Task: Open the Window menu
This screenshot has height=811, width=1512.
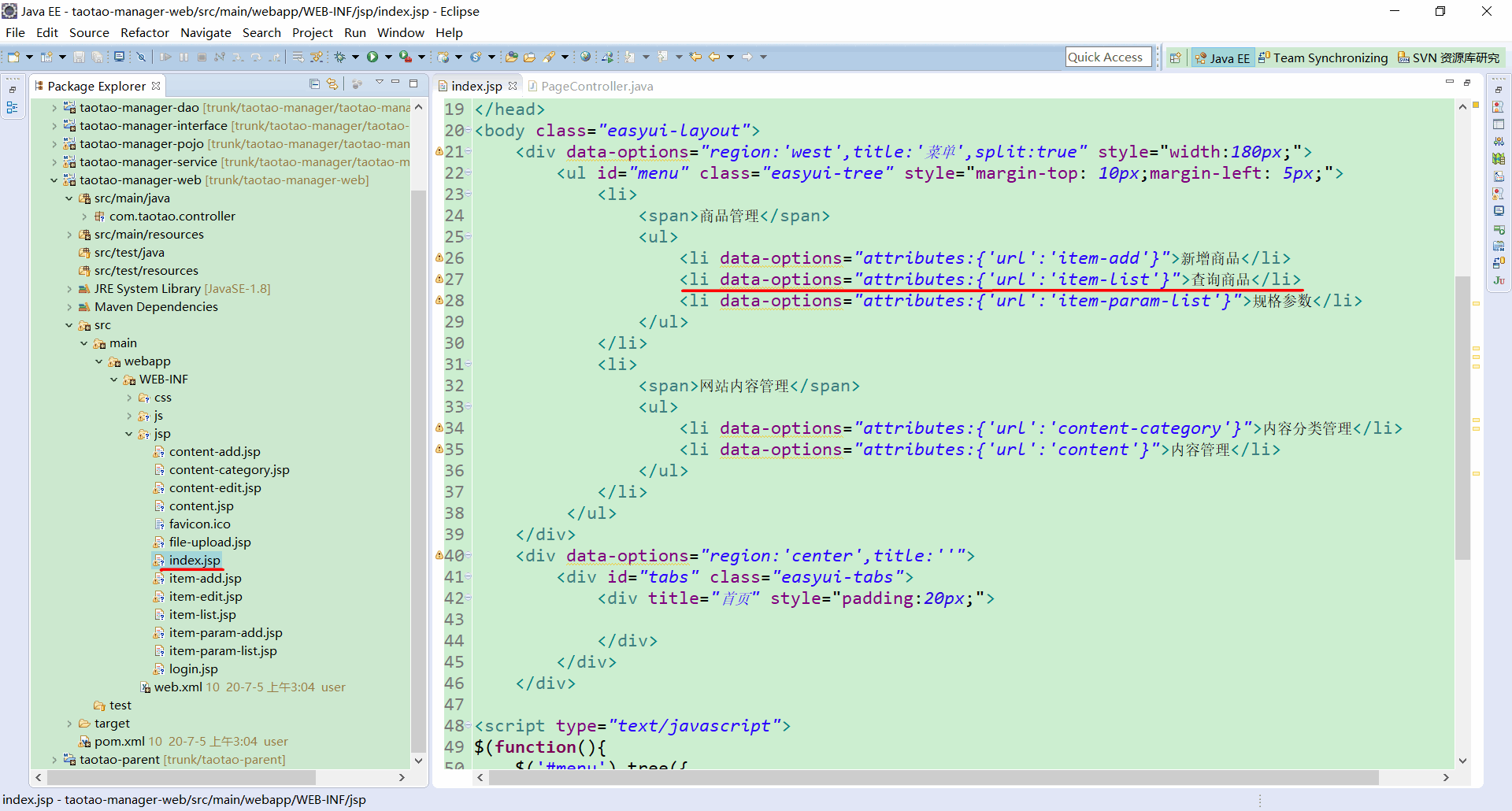Action: tap(401, 32)
